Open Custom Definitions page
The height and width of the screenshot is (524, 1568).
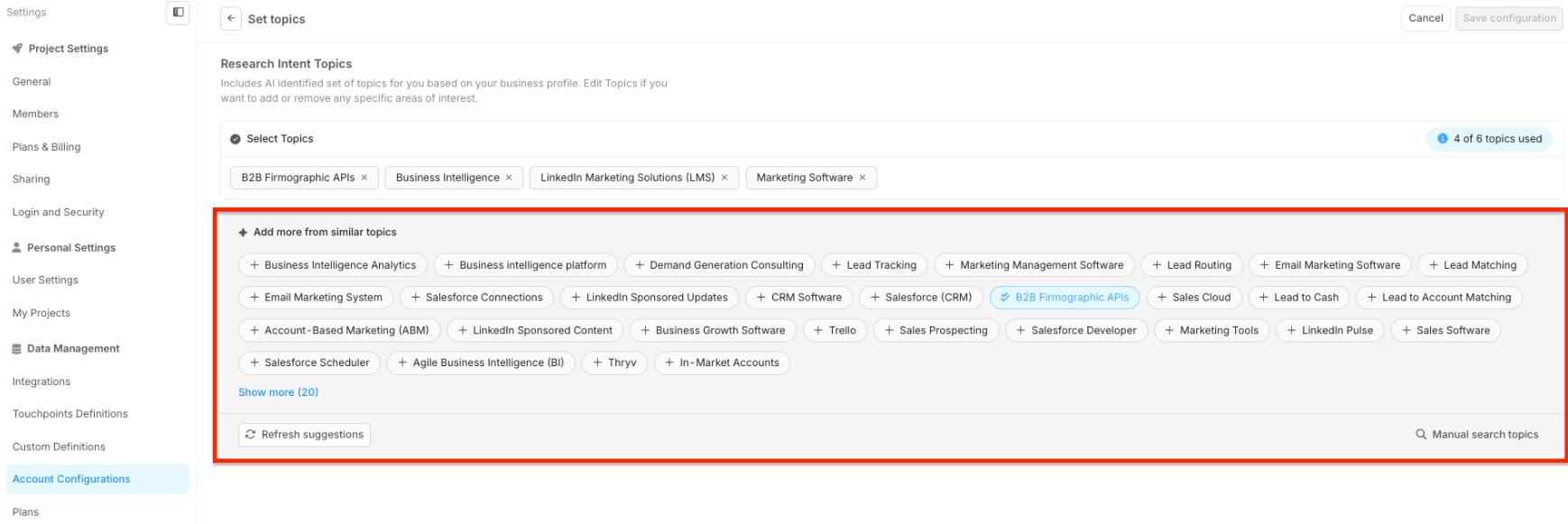point(59,447)
